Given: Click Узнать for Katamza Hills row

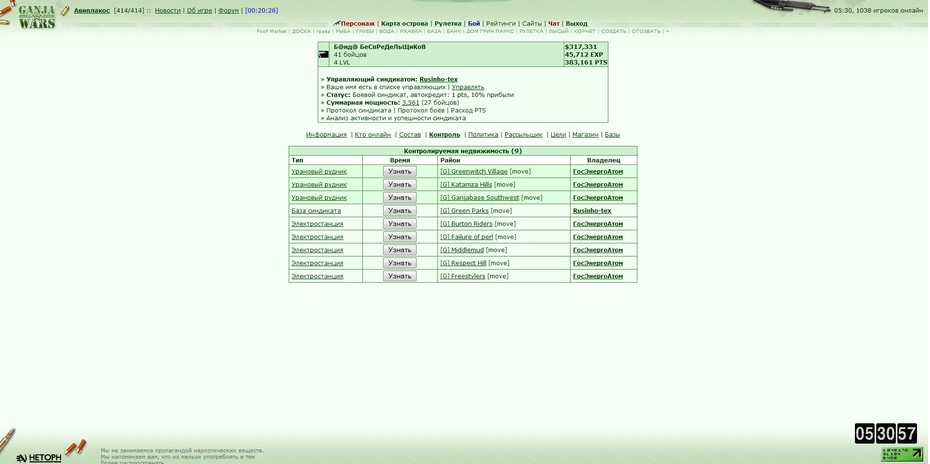Looking at the screenshot, I should (400, 185).
